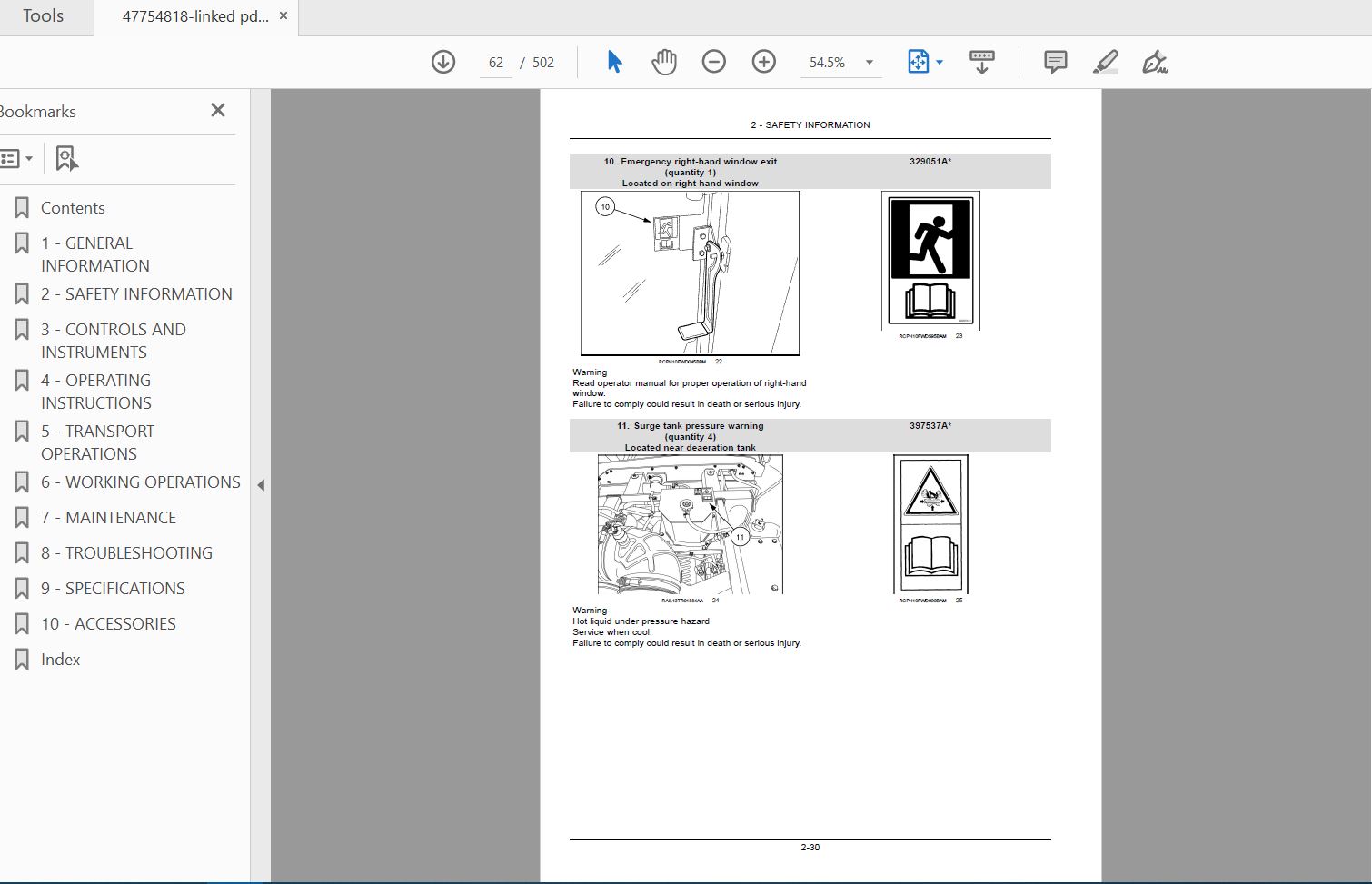The image size is (1372, 884).
Task: Click the '11. Surge tank pressure warning' heading
Action: pos(691,426)
